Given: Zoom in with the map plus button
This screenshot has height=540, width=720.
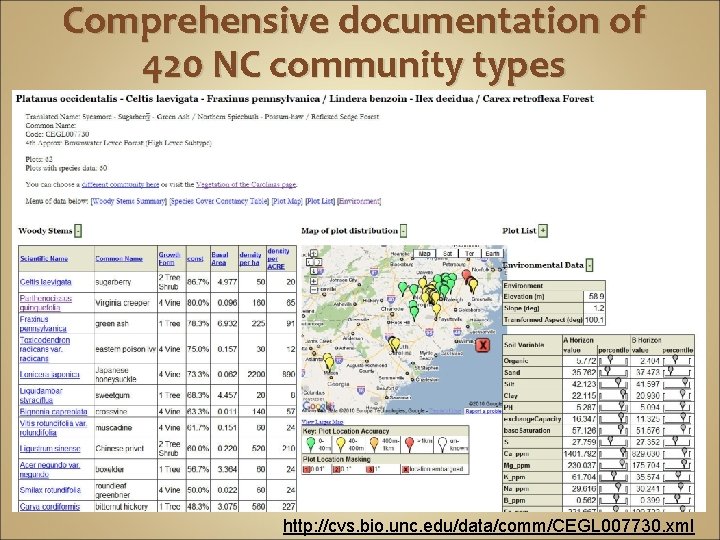Looking at the screenshot, I should 314,281.
